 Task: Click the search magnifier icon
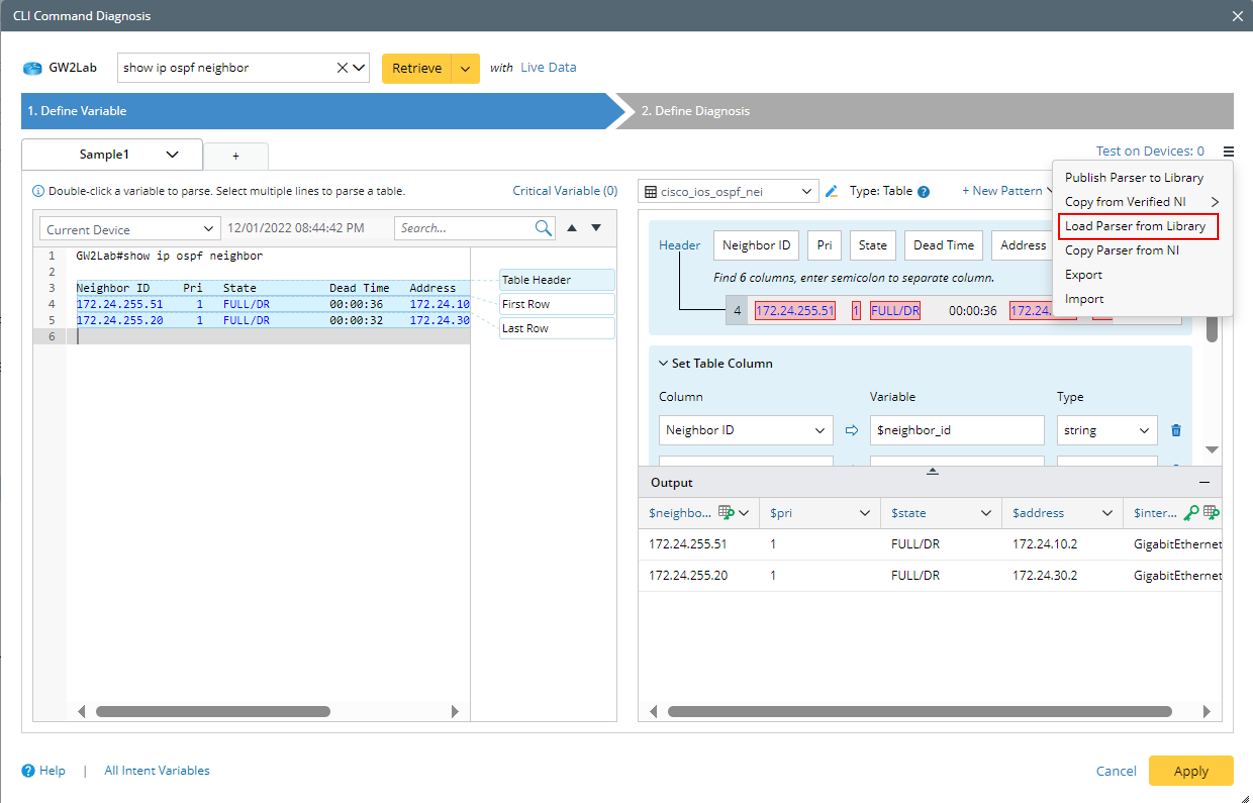[x=543, y=228]
